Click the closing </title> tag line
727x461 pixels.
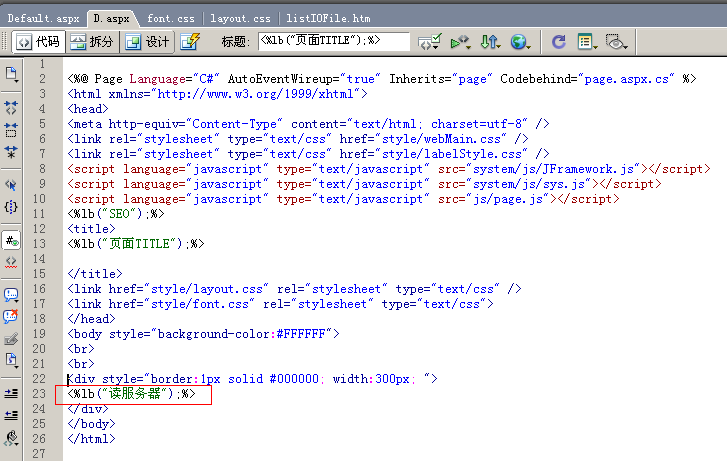[95, 274]
